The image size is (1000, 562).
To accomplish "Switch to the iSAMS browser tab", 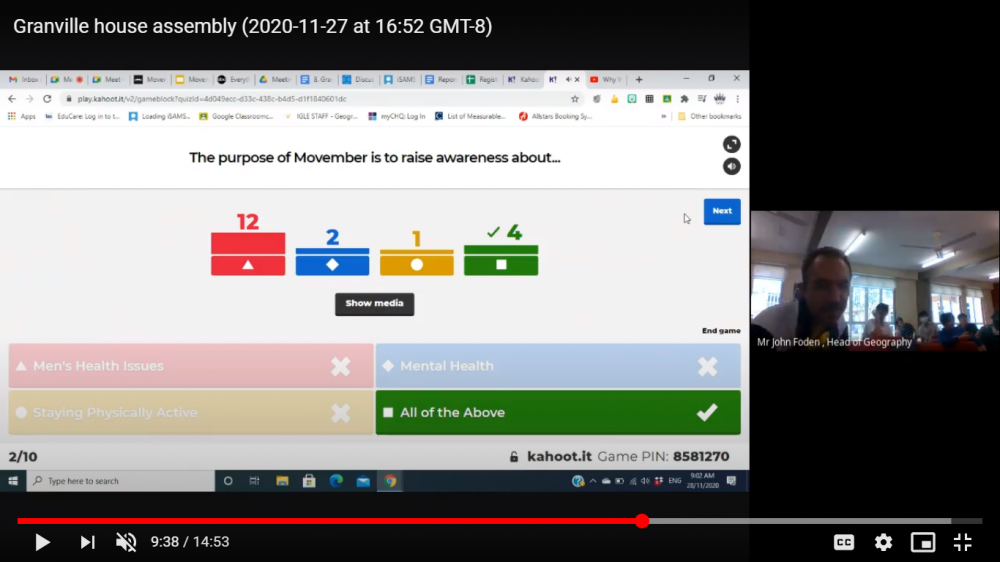I will click(x=400, y=80).
